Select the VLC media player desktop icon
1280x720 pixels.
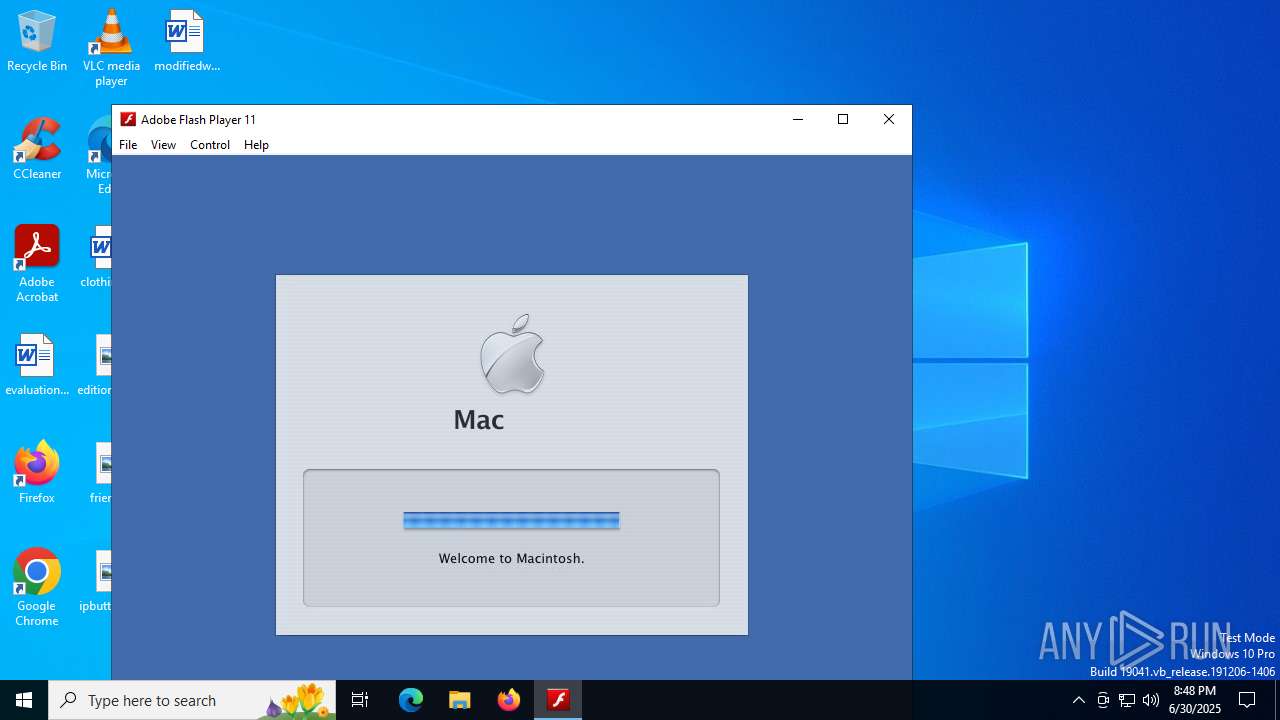coord(111,48)
